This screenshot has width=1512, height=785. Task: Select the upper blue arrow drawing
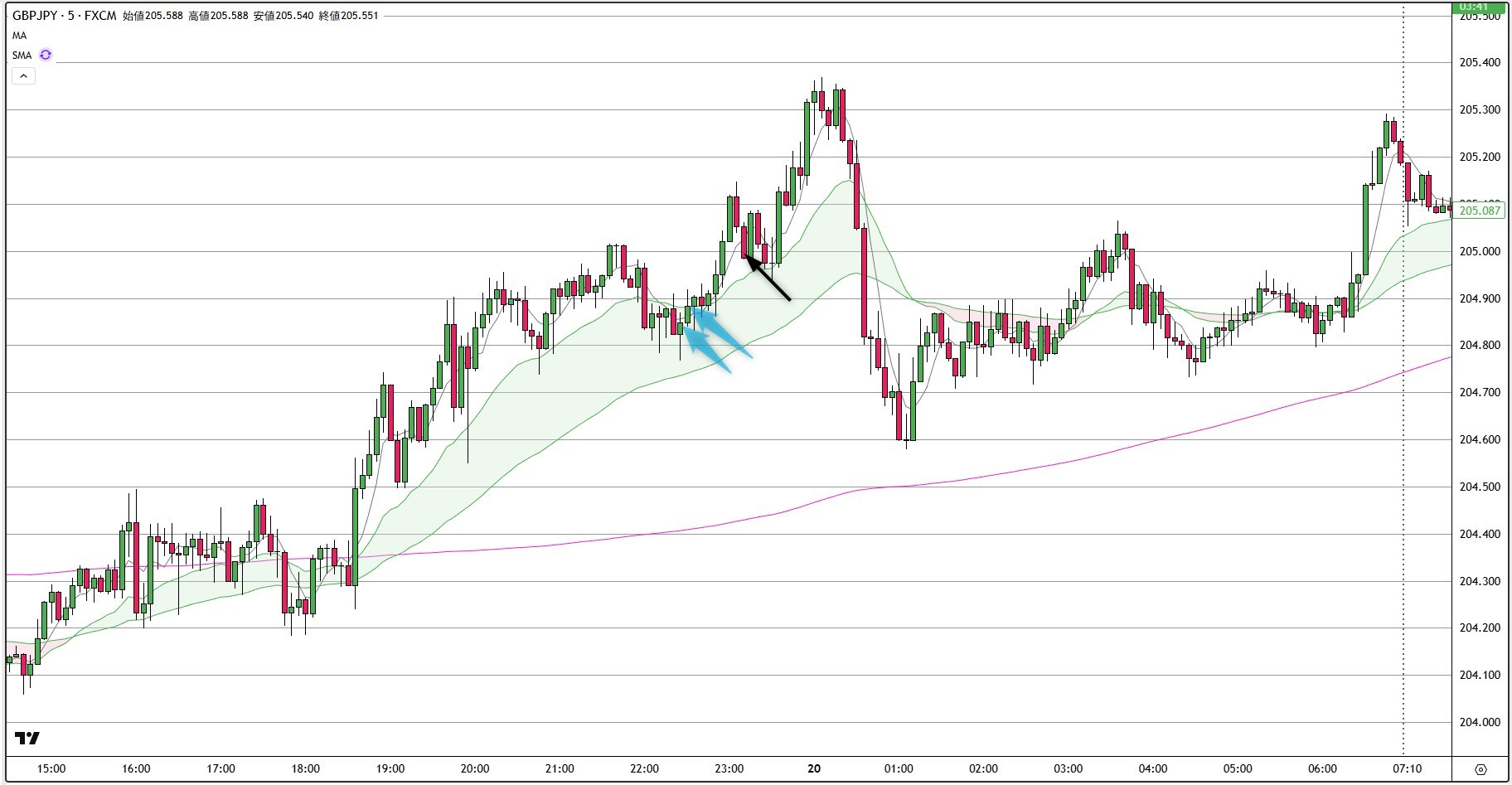point(724,333)
